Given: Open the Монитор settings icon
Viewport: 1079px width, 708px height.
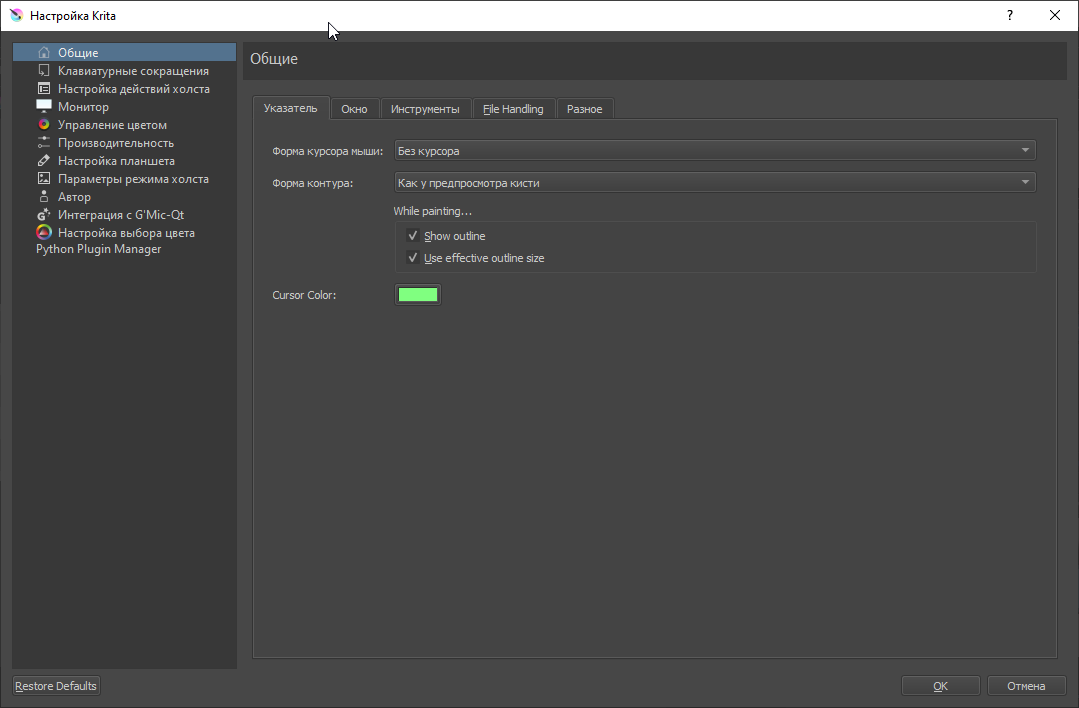Looking at the screenshot, I should [x=44, y=107].
